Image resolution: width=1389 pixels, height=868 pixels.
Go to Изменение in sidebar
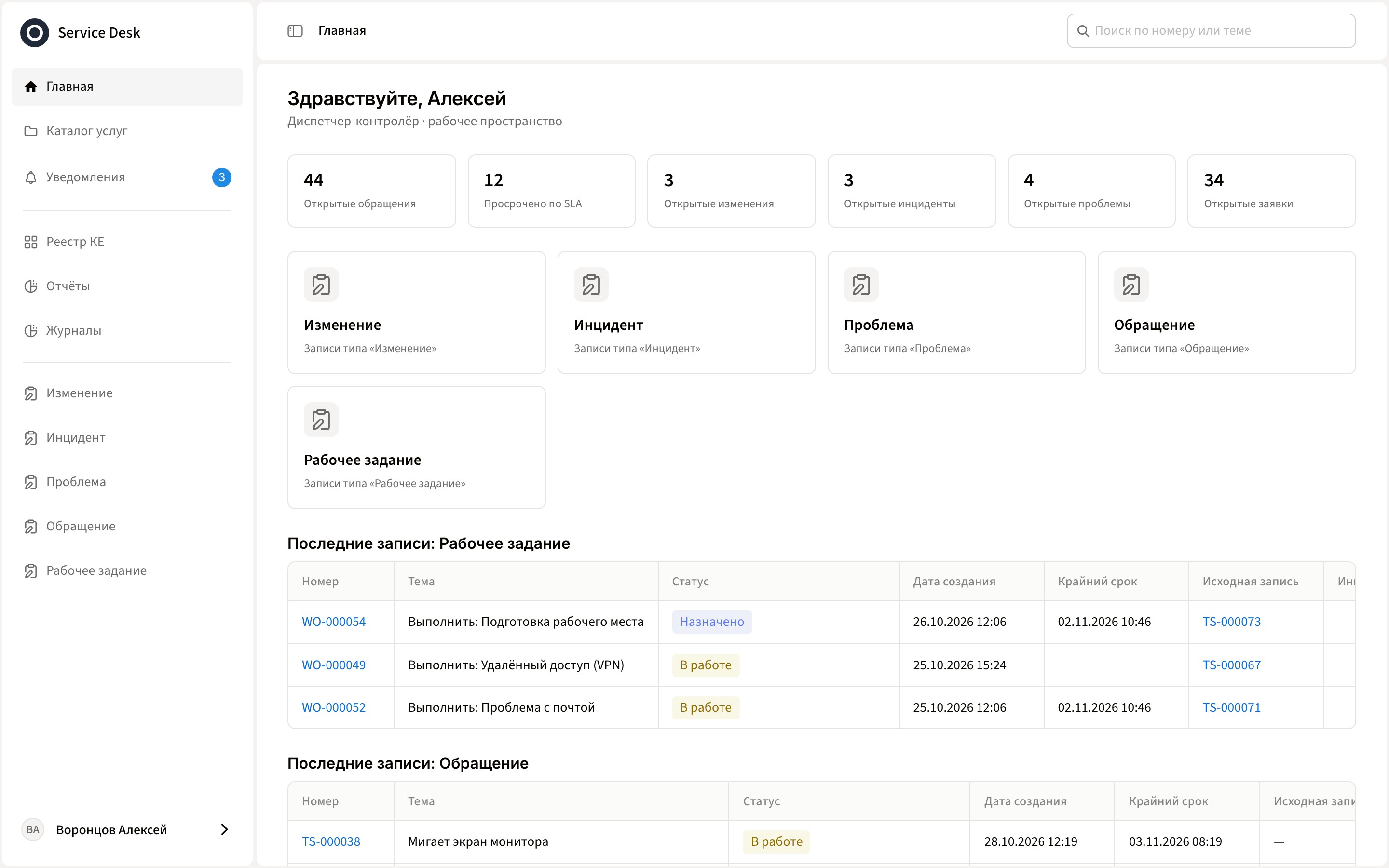[x=127, y=393]
